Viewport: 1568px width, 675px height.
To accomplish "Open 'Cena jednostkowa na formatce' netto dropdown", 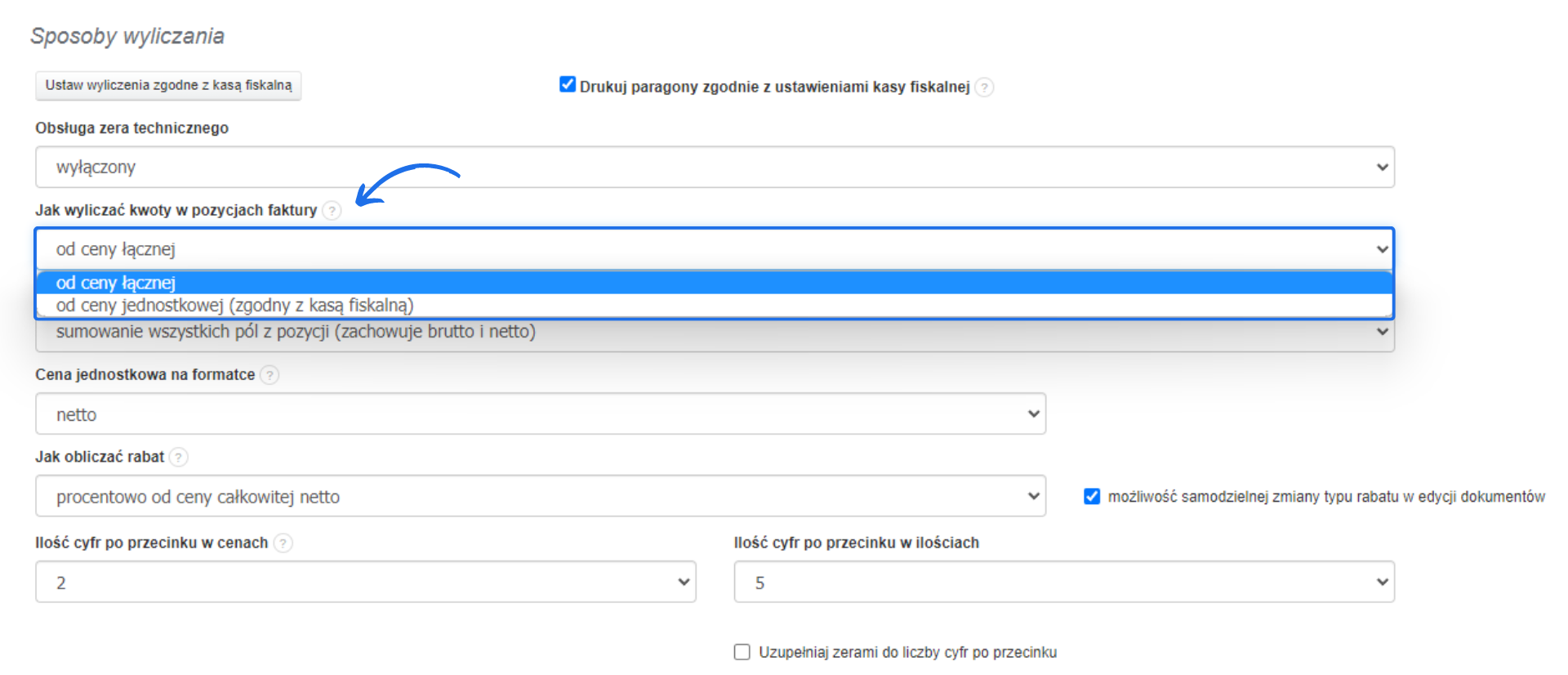I will (540, 414).
